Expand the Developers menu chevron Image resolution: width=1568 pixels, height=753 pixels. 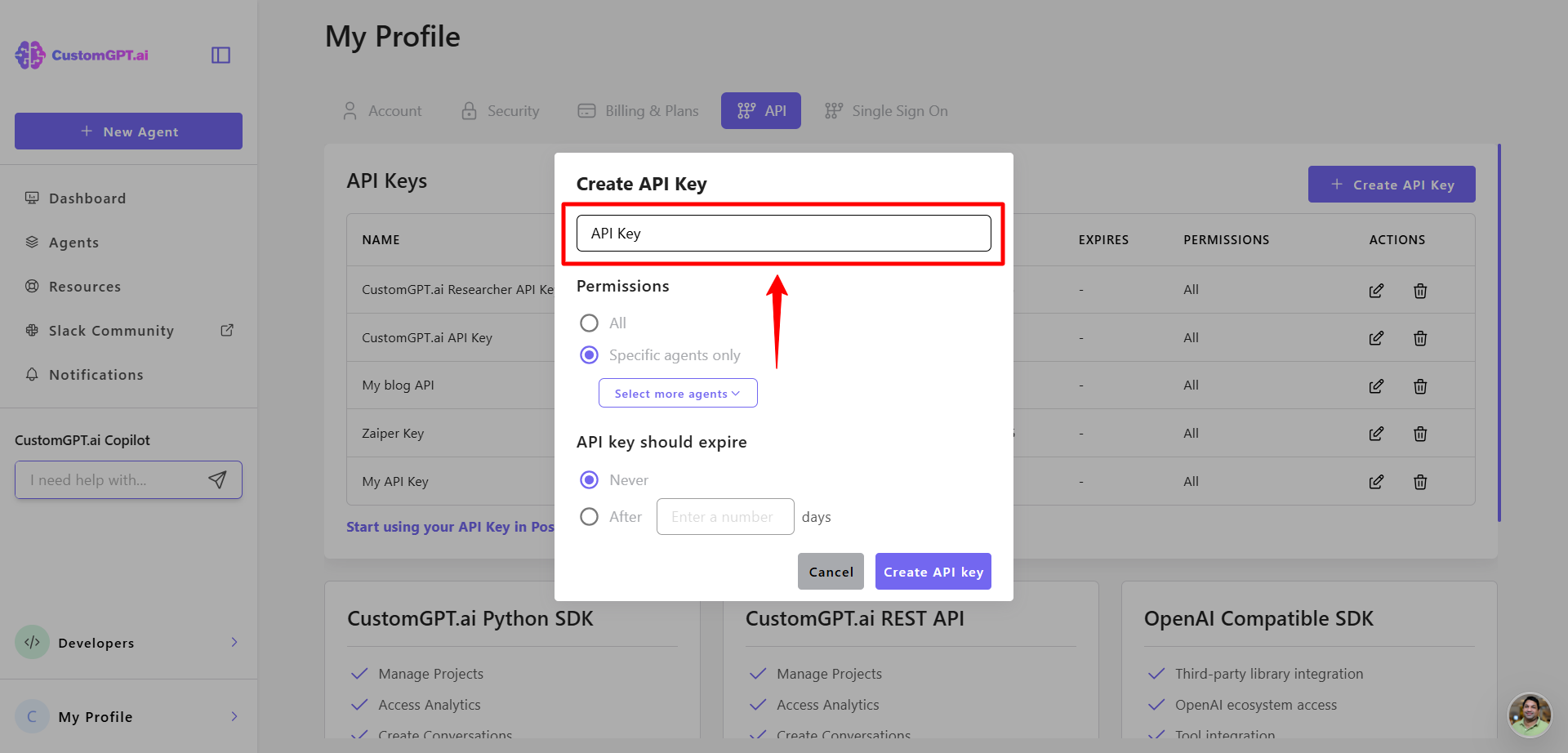pyautogui.click(x=234, y=642)
